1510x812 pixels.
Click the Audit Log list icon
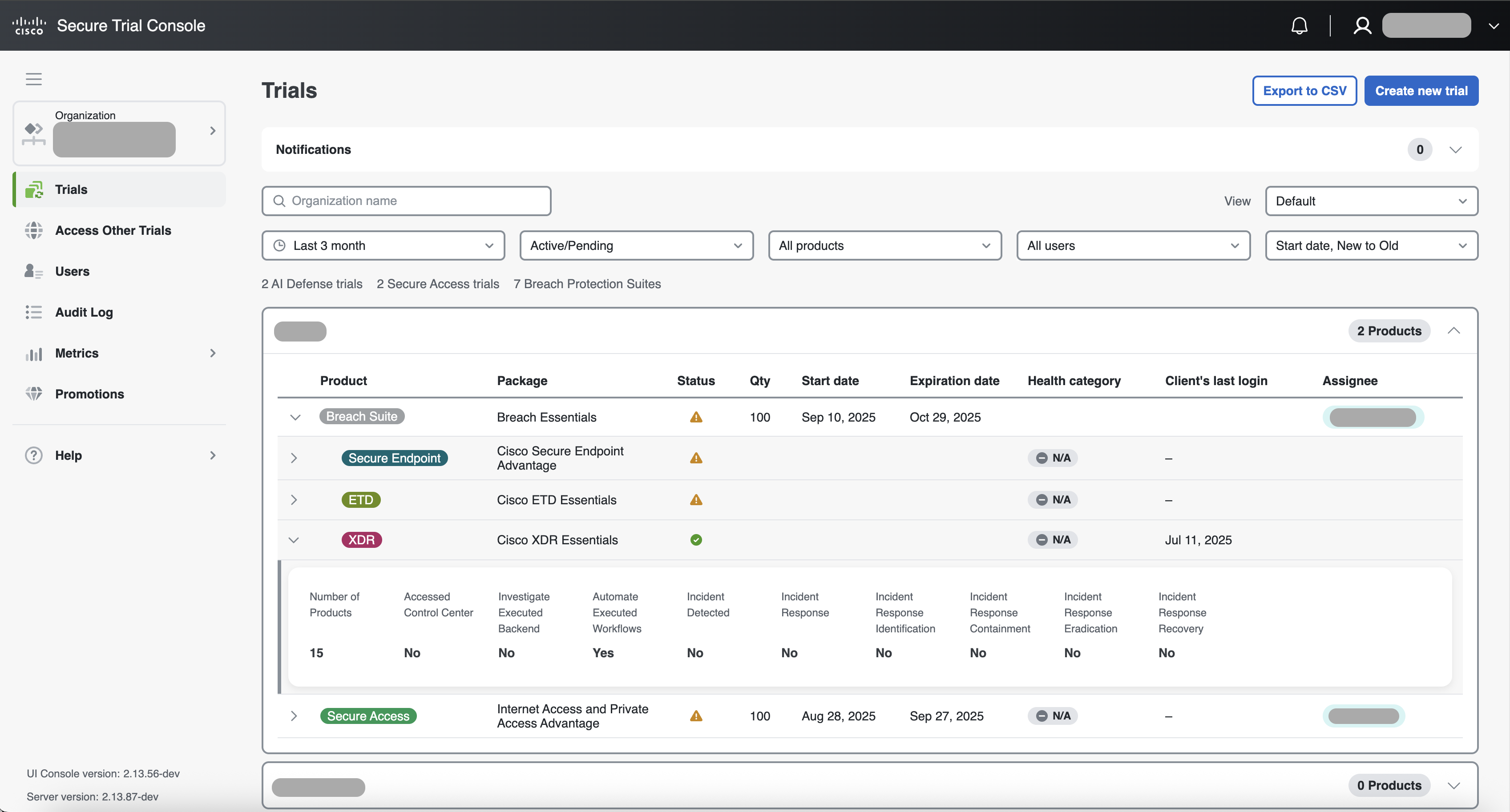click(33, 312)
